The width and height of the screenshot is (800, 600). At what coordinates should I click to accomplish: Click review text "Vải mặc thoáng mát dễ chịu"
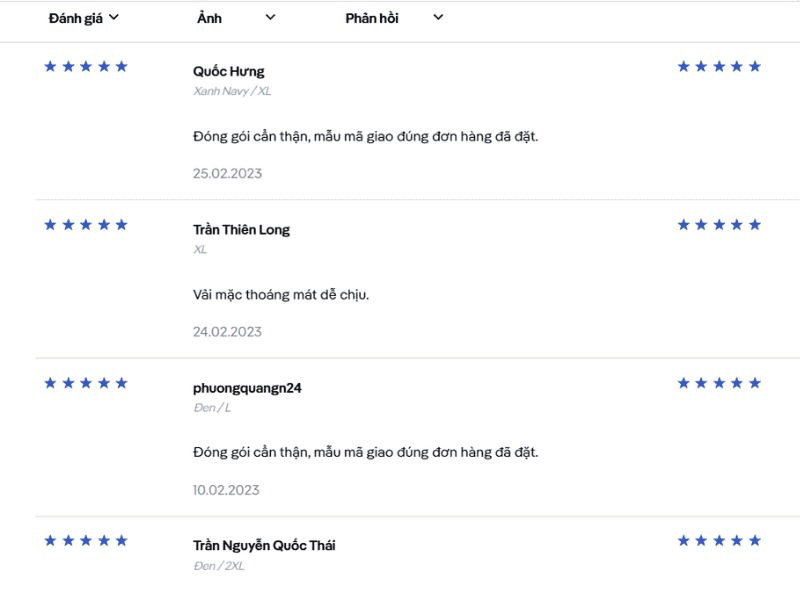[x=281, y=295]
